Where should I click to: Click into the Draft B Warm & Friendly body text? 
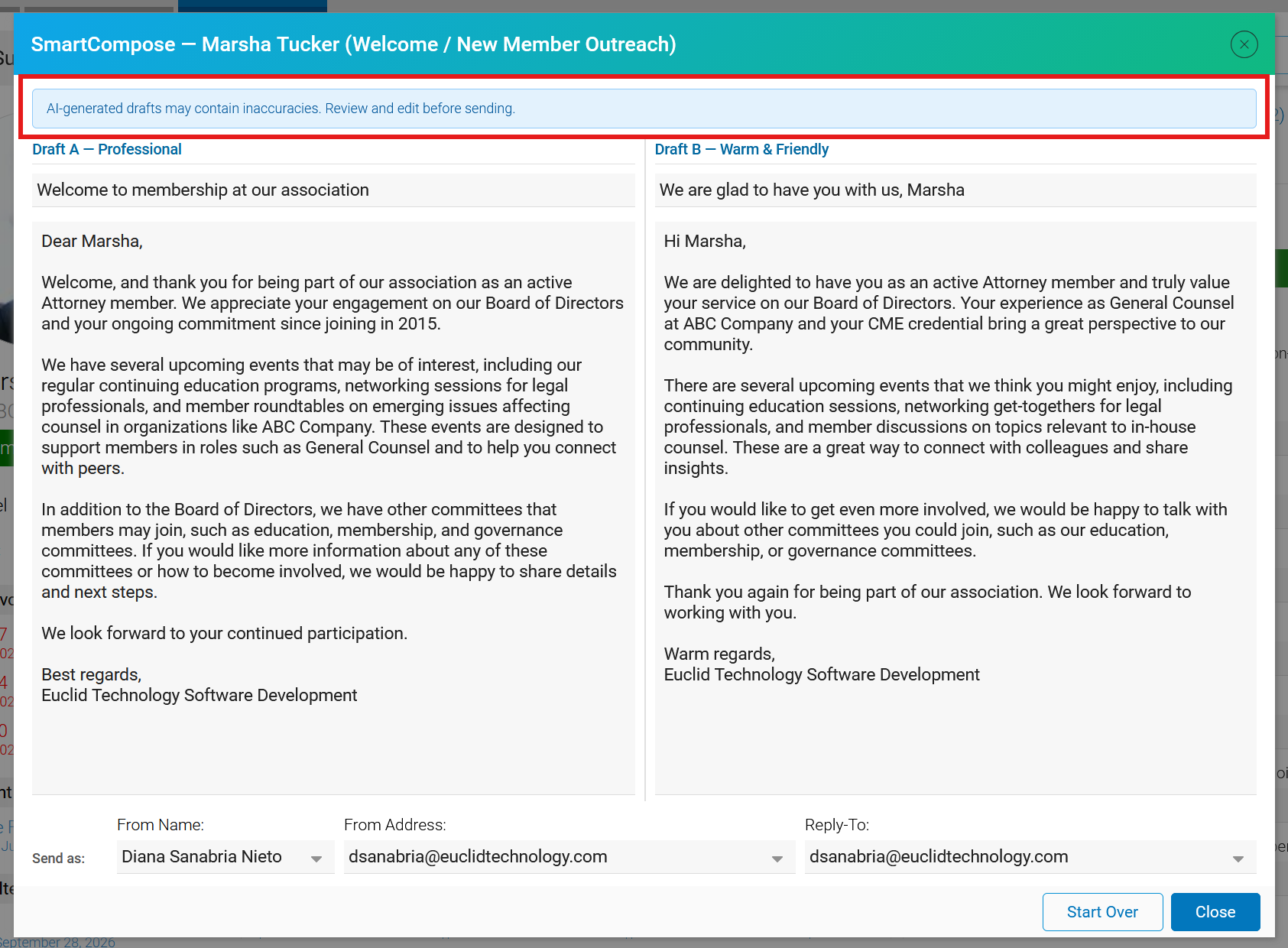coord(955,508)
